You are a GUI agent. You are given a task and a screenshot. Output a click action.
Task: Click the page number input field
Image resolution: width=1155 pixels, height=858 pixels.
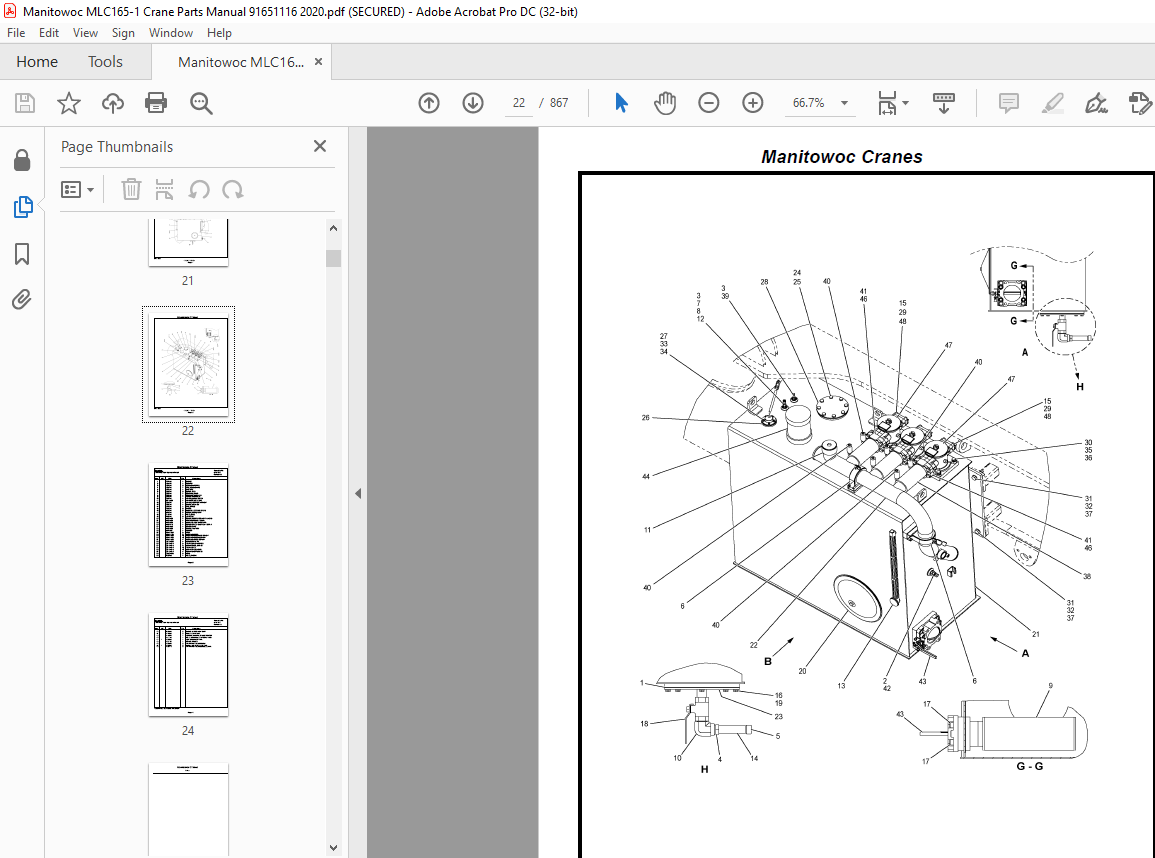coord(519,103)
